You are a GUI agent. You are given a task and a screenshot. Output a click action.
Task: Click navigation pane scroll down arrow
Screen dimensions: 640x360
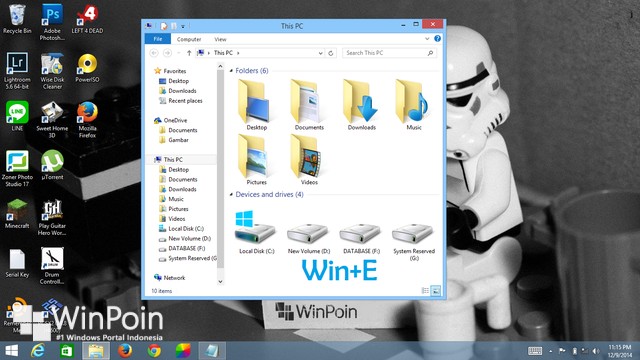pos(220,282)
